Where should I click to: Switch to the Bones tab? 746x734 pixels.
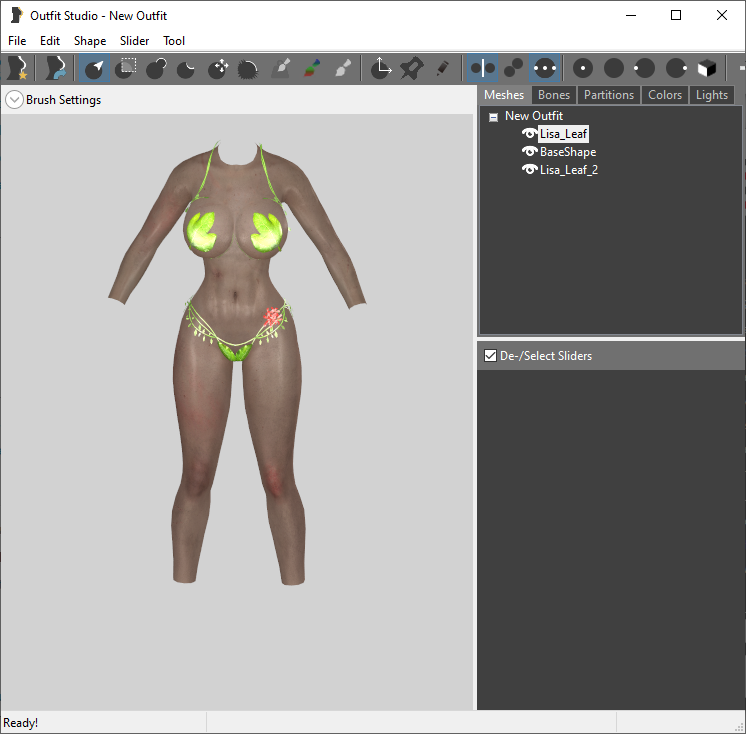point(554,95)
